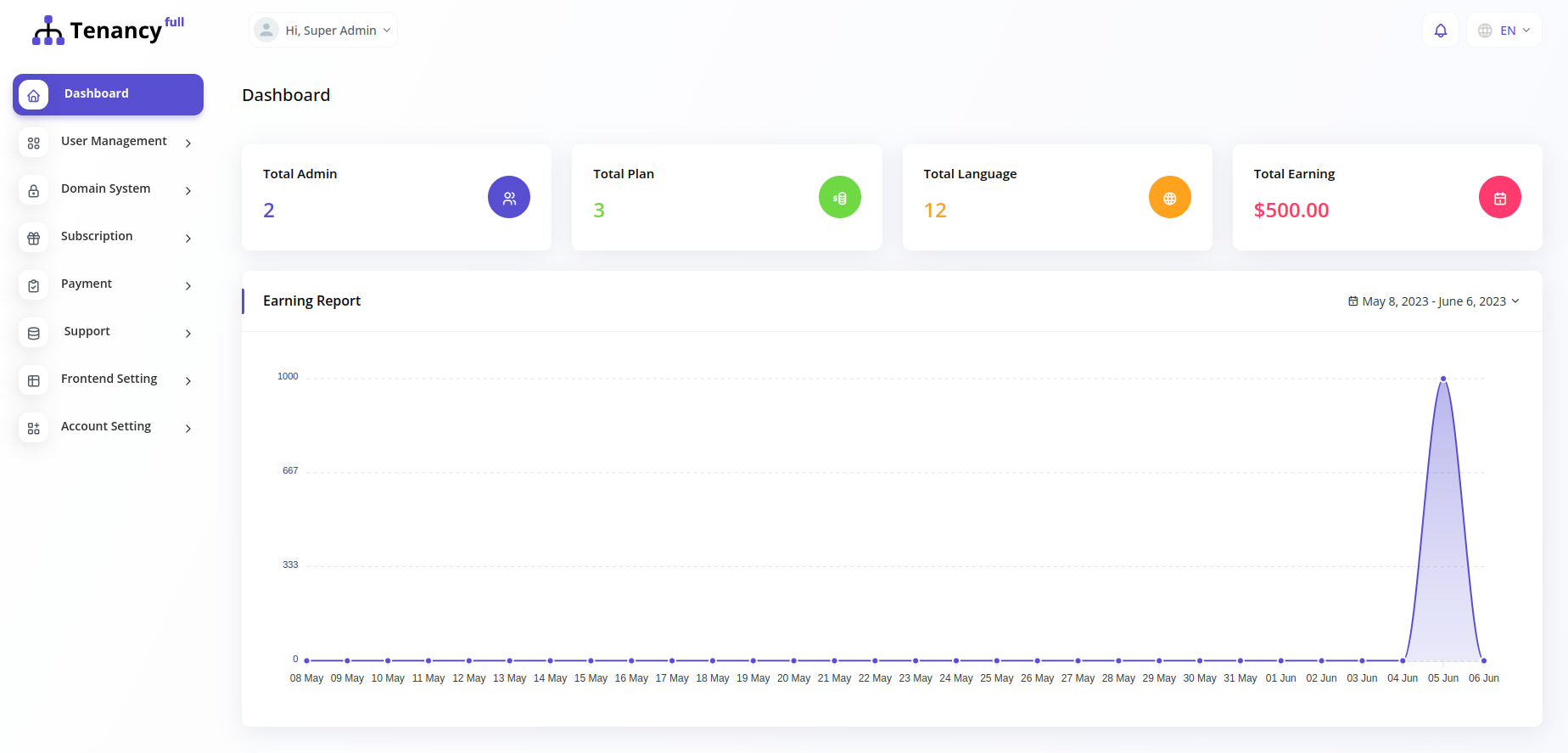Viewport: 1568px width, 753px height.
Task: Expand the Account Setting chevron
Action: coord(188,429)
